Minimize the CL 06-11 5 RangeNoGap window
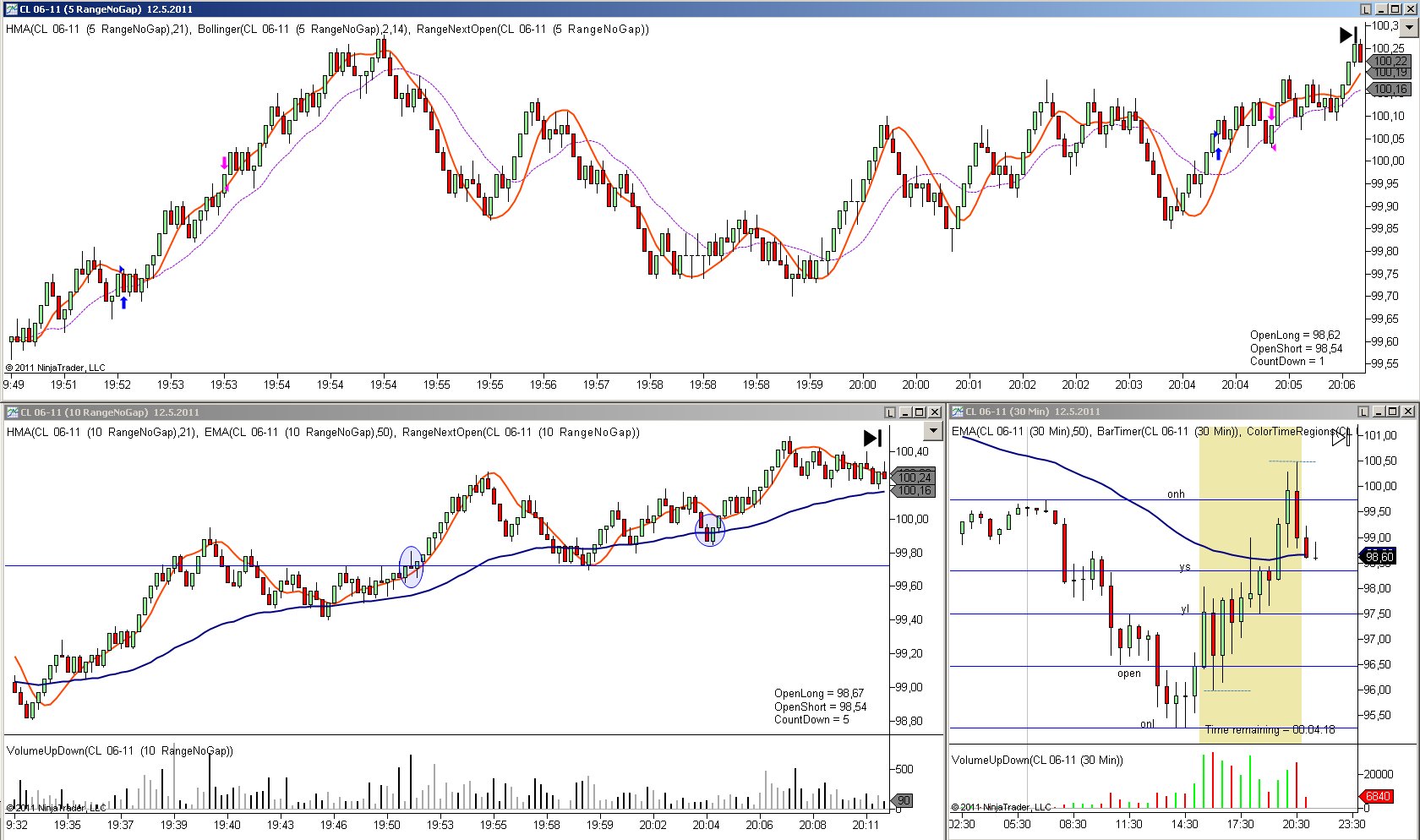The image size is (1420, 840). click(1381, 9)
